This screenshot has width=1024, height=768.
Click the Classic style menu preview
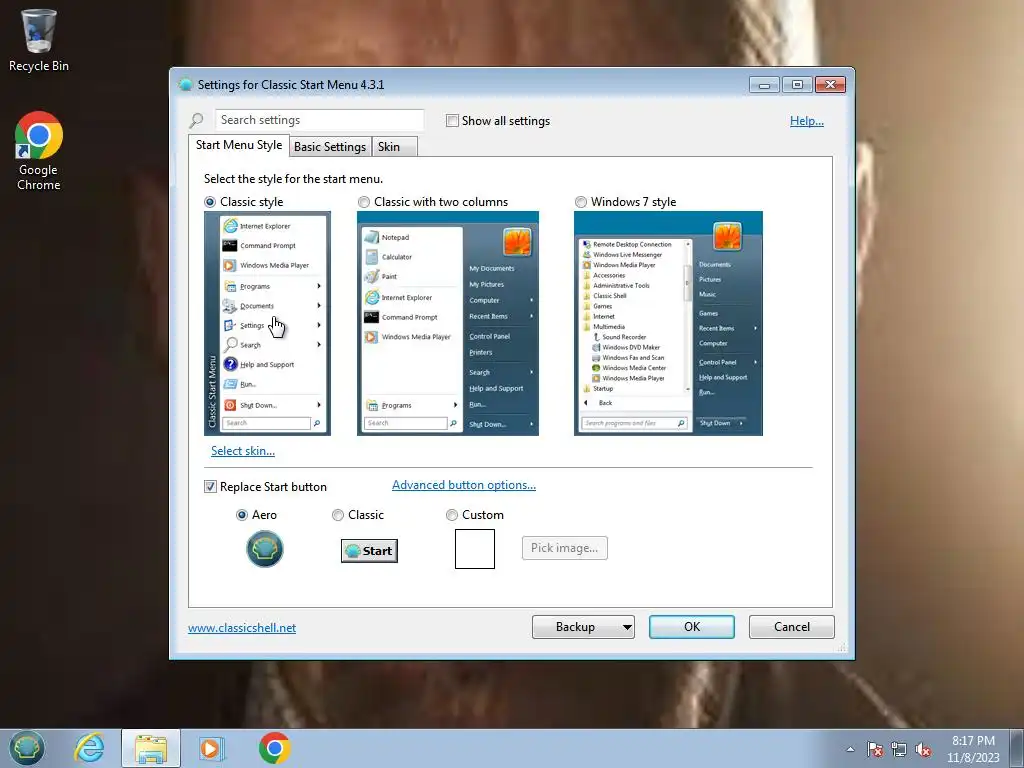pos(267,323)
